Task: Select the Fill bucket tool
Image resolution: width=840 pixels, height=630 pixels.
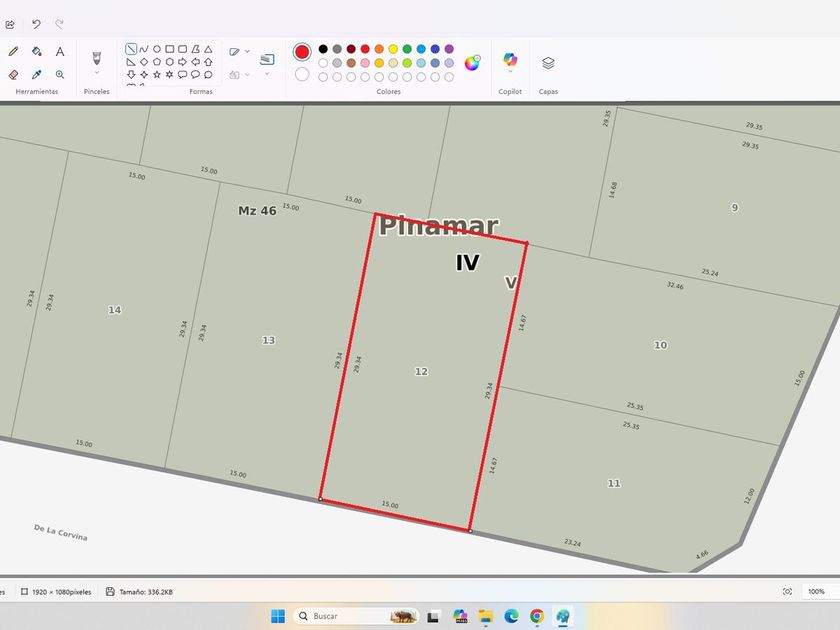Action: point(37,51)
